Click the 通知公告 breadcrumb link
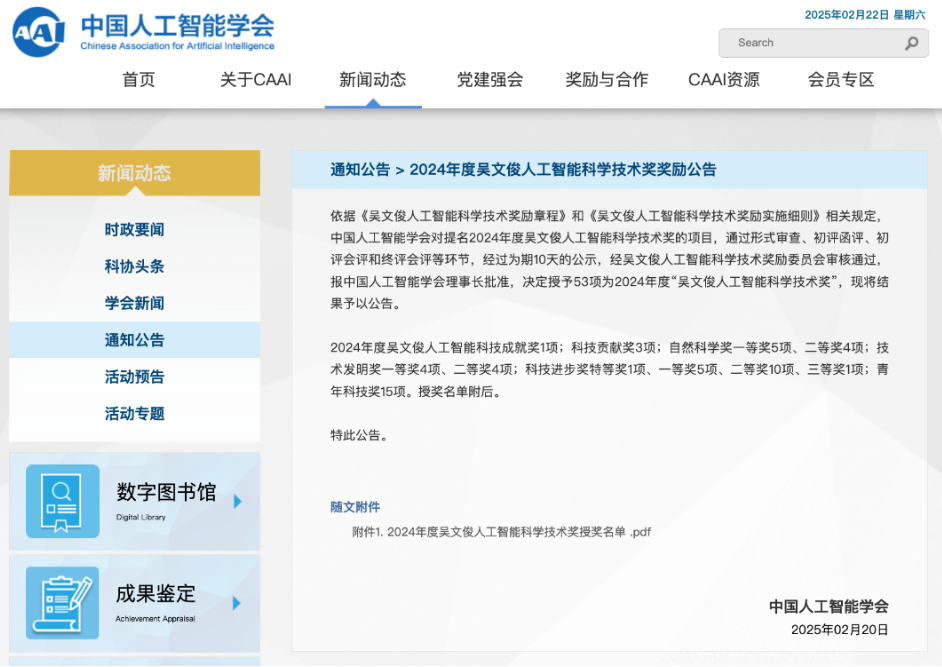The height and width of the screenshot is (667, 942). (360, 169)
